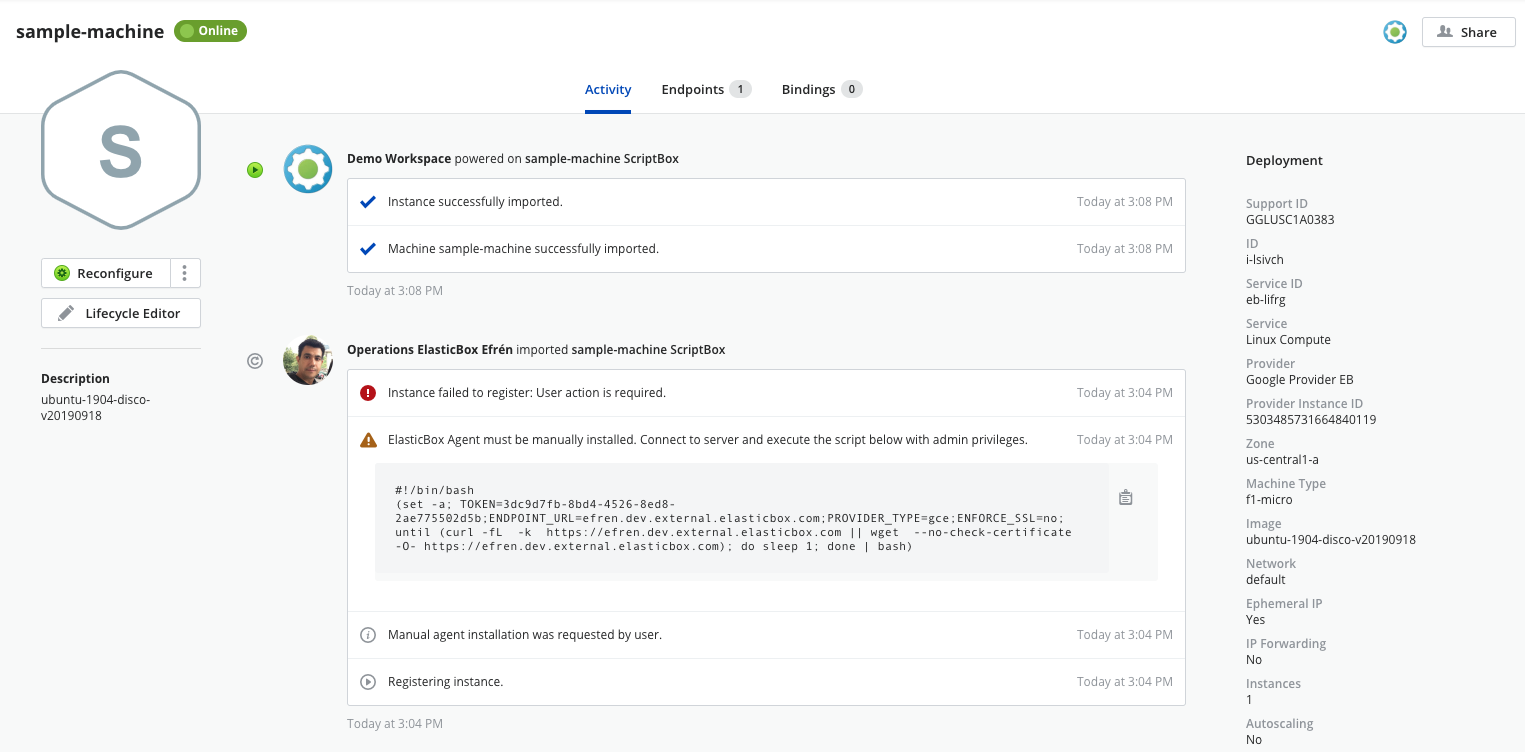The height and width of the screenshot is (752, 1525).
Task: Click the red error icon for failed registration
Action: pos(368,393)
